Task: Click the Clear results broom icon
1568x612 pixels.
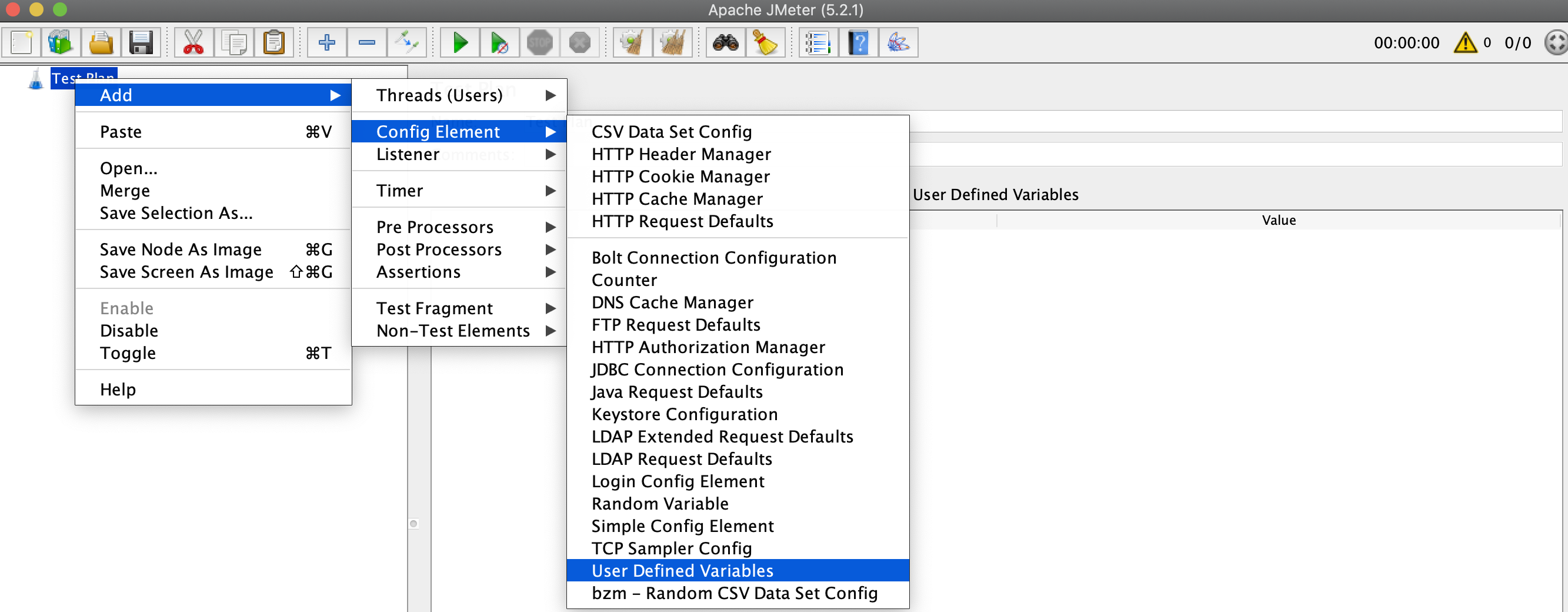Action: tap(632, 42)
